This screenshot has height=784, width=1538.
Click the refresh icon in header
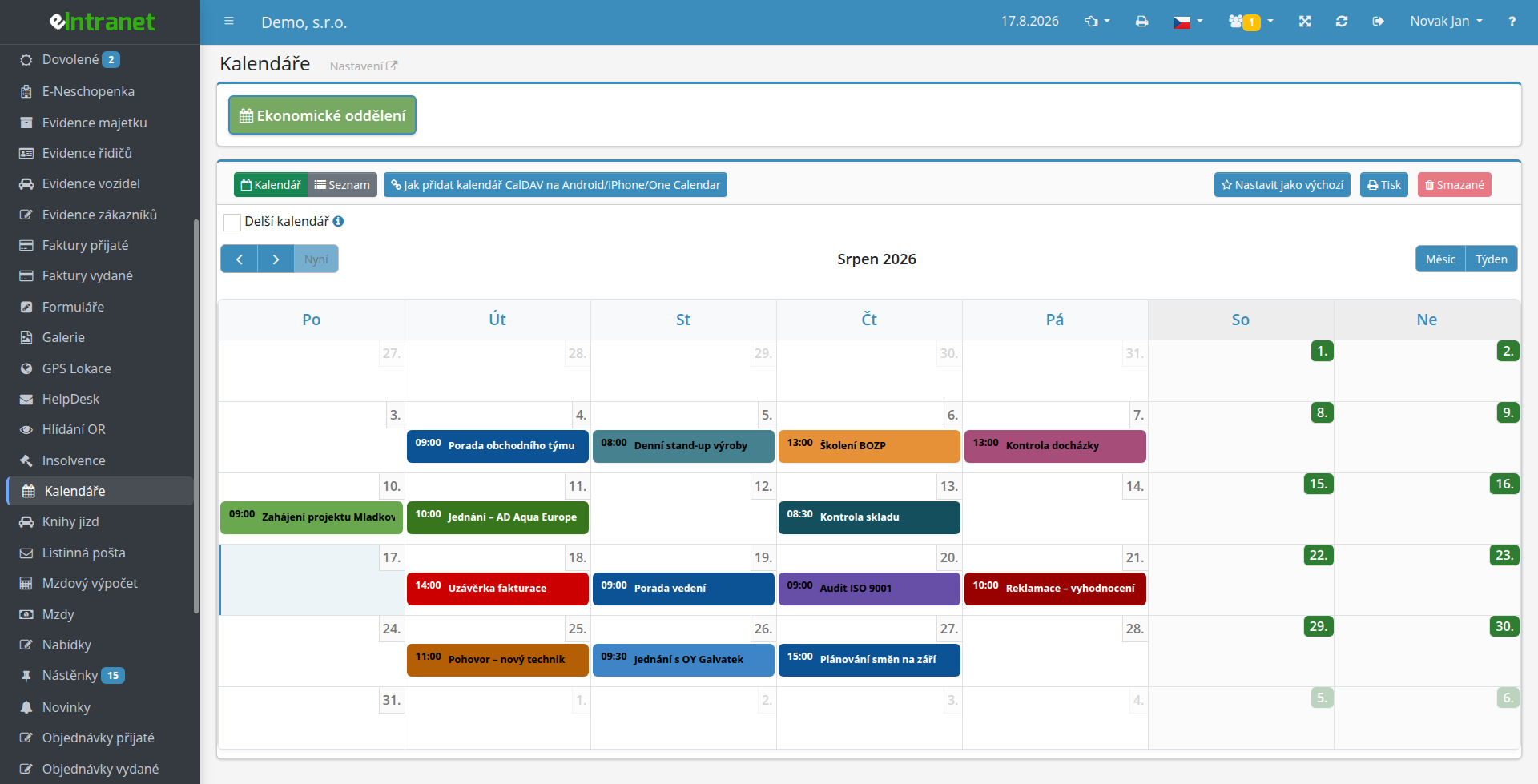pyautogui.click(x=1342, y=22)
